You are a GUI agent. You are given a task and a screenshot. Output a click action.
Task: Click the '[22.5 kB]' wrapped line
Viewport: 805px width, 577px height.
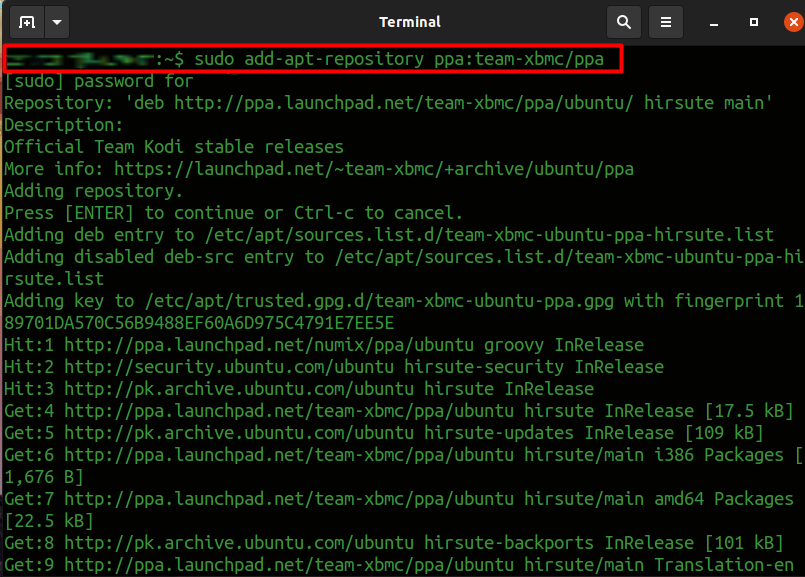click(x=49, y=522)
